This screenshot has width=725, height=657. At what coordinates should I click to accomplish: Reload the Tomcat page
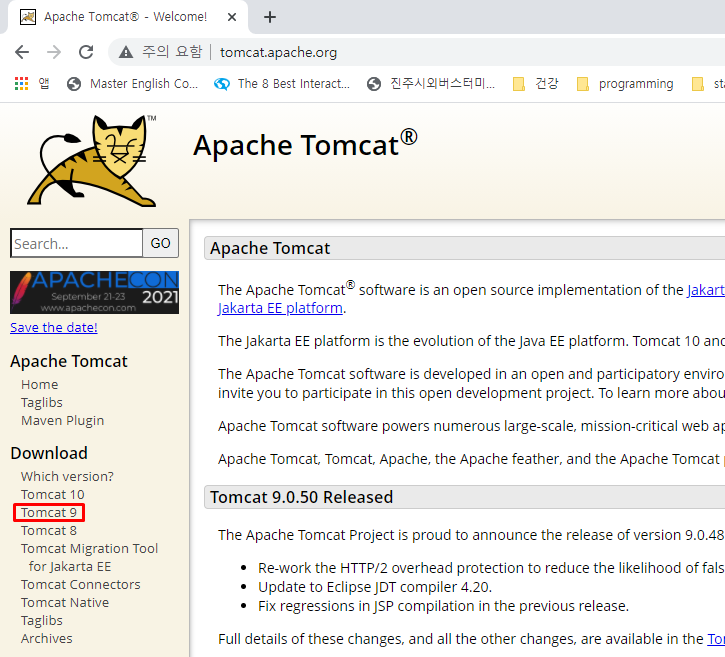pos(86,52)
